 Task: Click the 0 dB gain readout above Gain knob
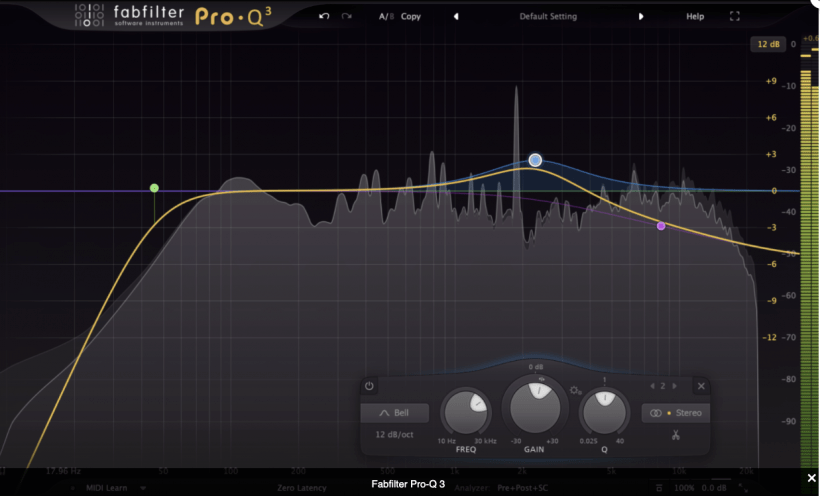point(536,367)
